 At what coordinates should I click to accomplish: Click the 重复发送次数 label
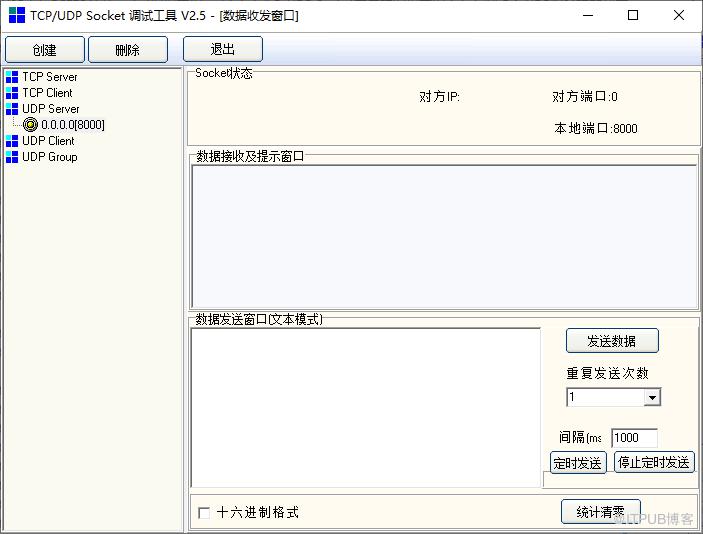coord(608,373)
